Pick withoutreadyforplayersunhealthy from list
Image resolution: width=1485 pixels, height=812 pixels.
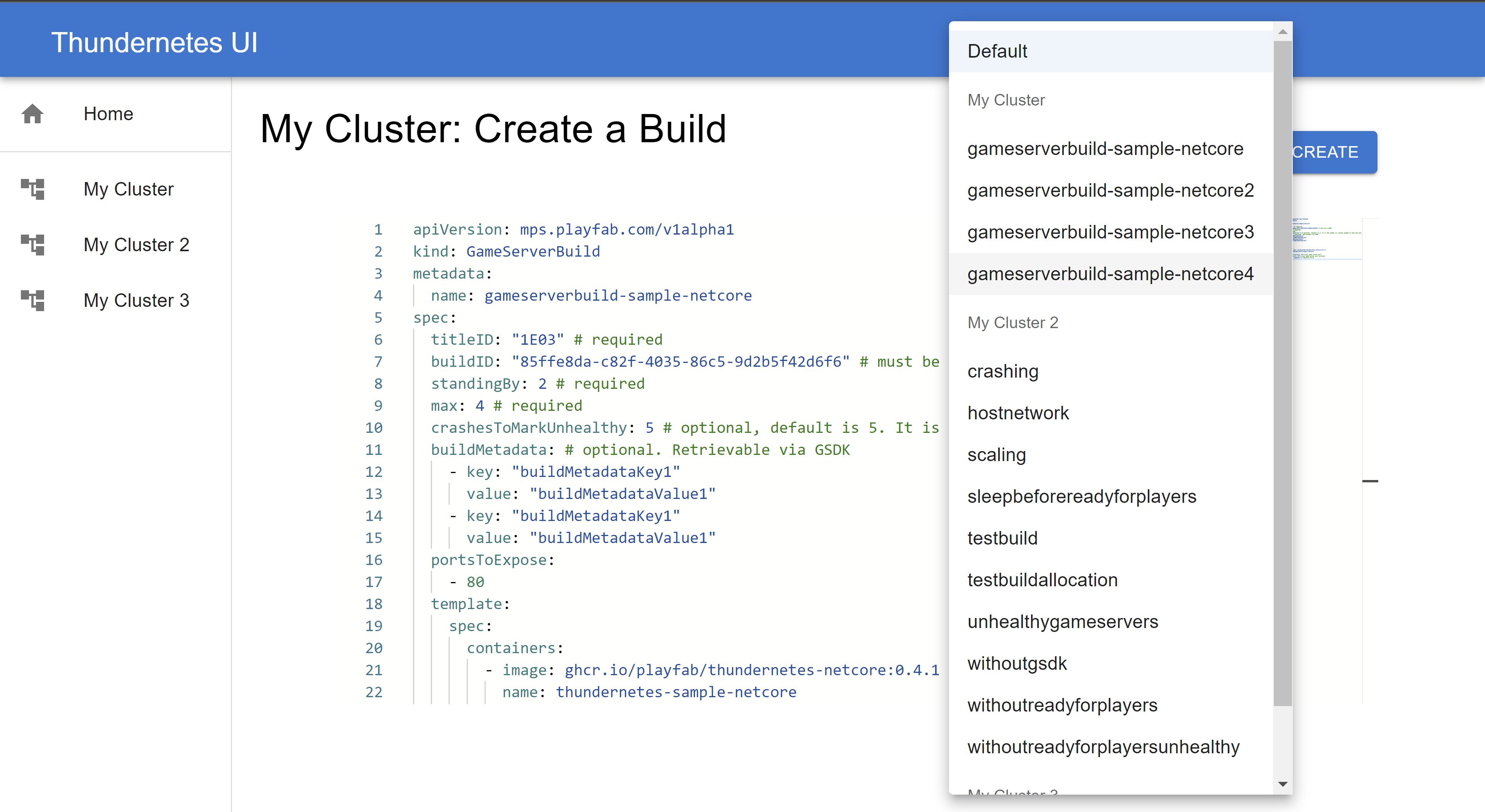click(1103, 747)
